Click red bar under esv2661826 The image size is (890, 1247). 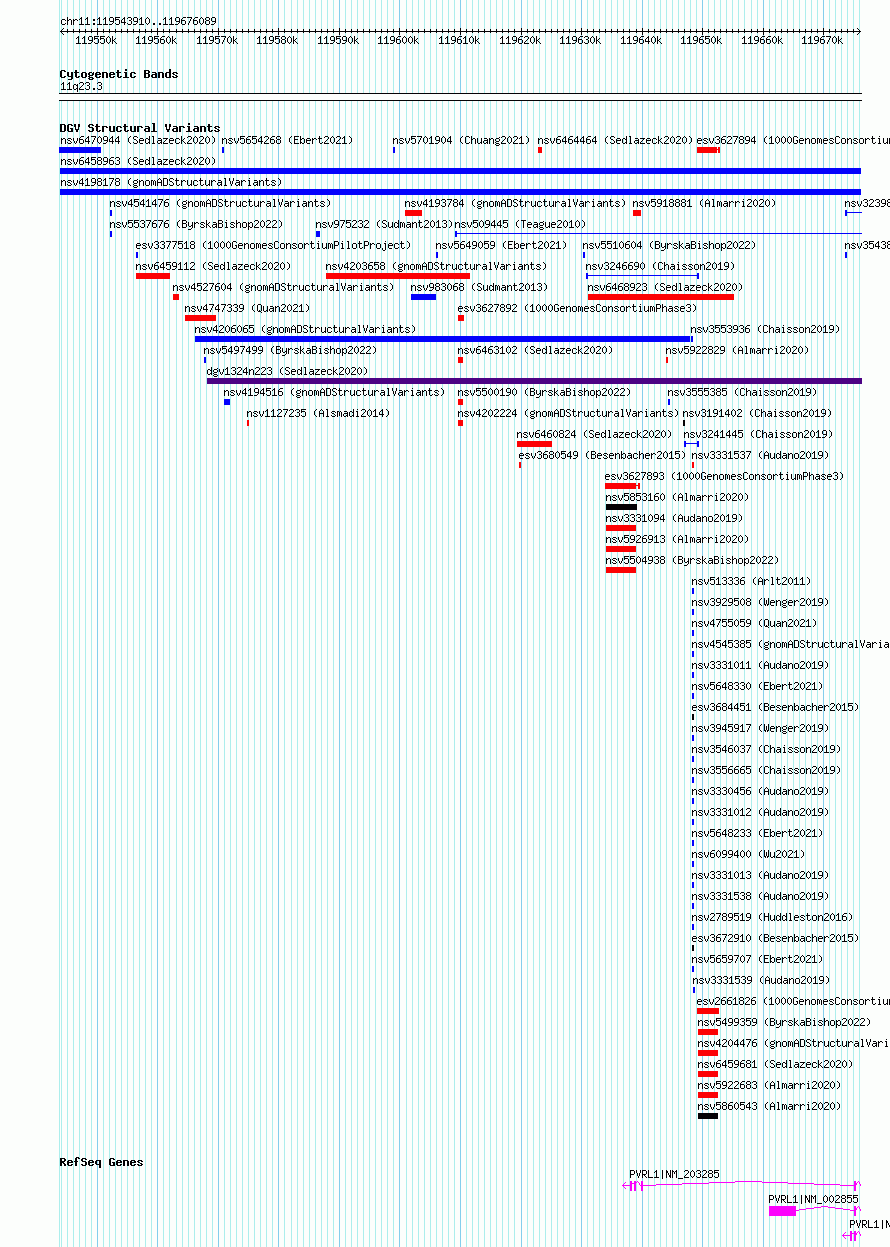point(708,1011)
